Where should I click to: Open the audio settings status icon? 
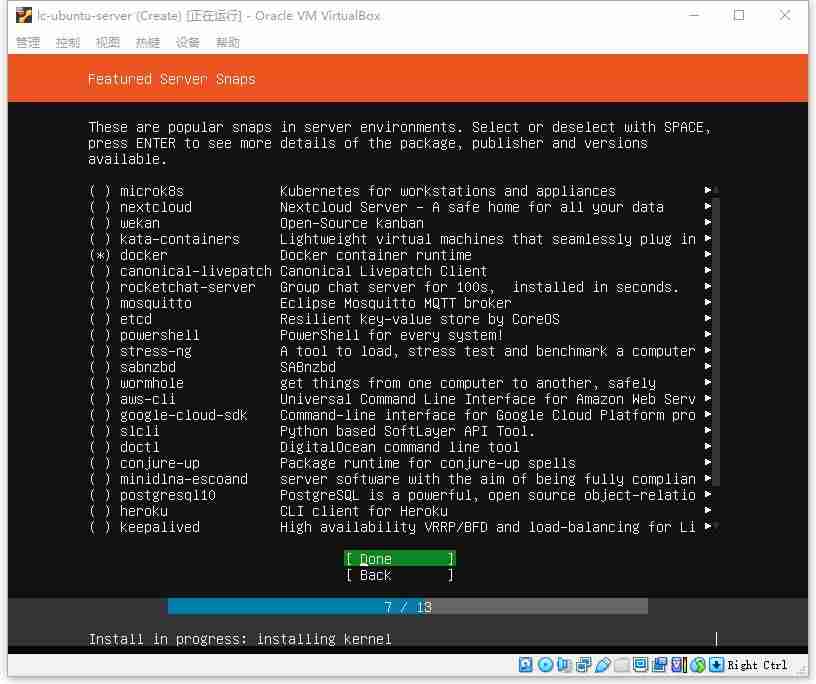tap(564, 665)
